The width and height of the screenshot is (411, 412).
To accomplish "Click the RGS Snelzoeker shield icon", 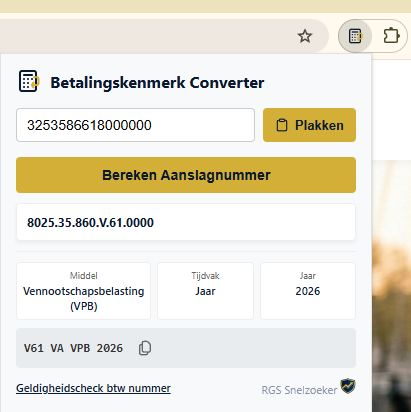I will (348, 386).
